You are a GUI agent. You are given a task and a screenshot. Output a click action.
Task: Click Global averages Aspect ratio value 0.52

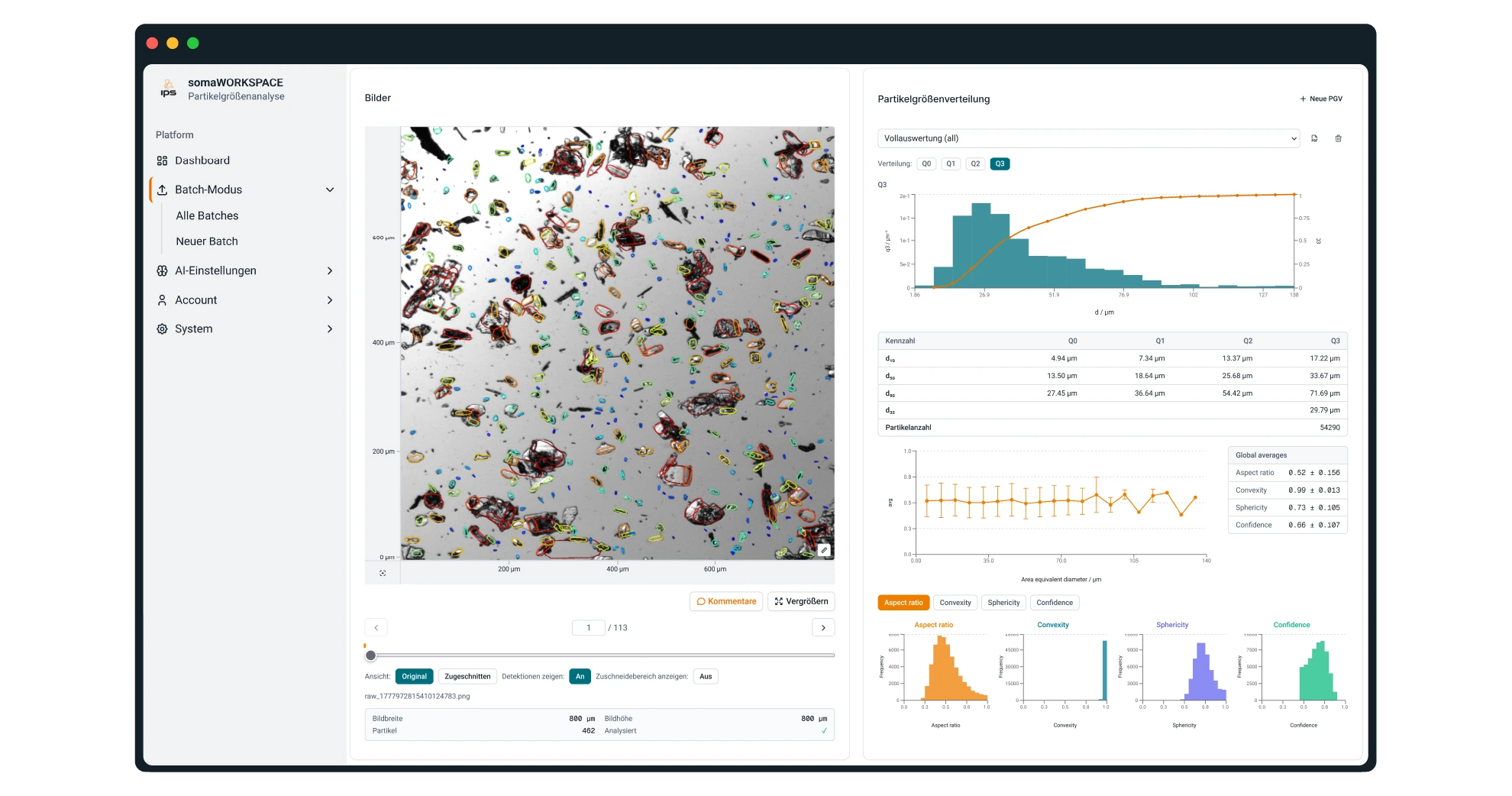click(1314, 473)
